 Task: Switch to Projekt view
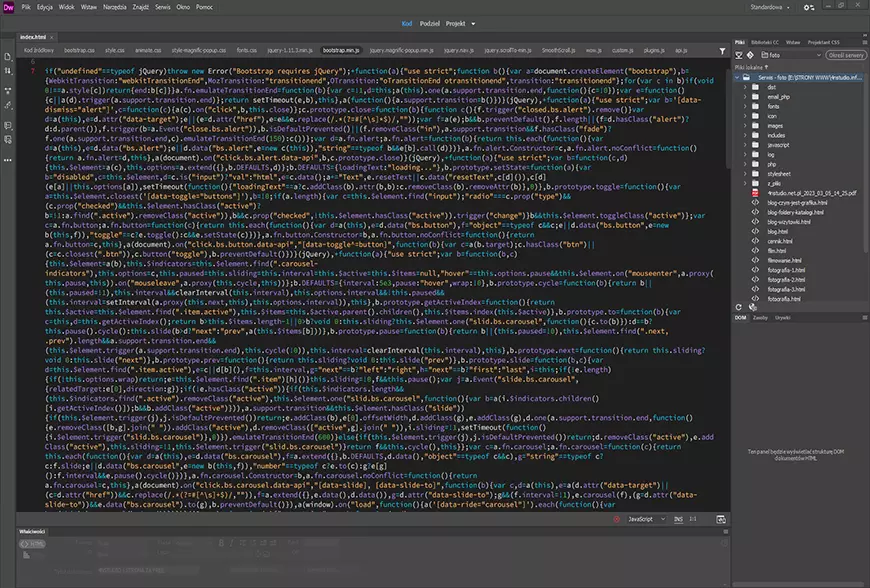click(456, 24)
